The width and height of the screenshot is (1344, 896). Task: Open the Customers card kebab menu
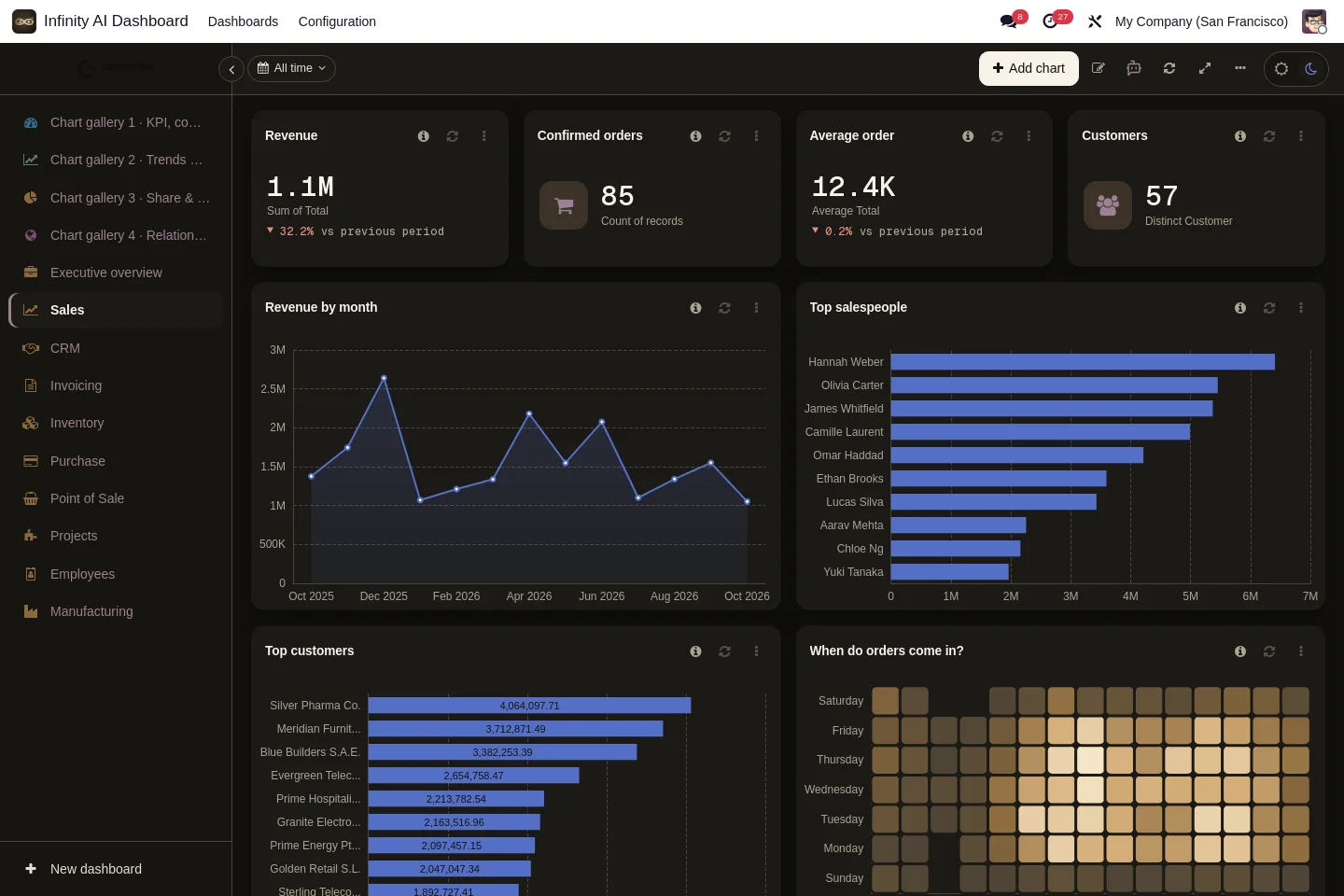(1301, 136)
